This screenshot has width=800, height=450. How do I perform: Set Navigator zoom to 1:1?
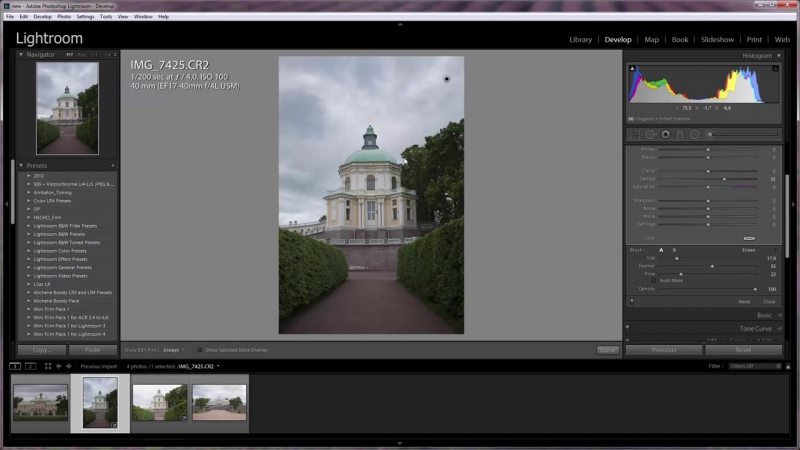[94, 55]
